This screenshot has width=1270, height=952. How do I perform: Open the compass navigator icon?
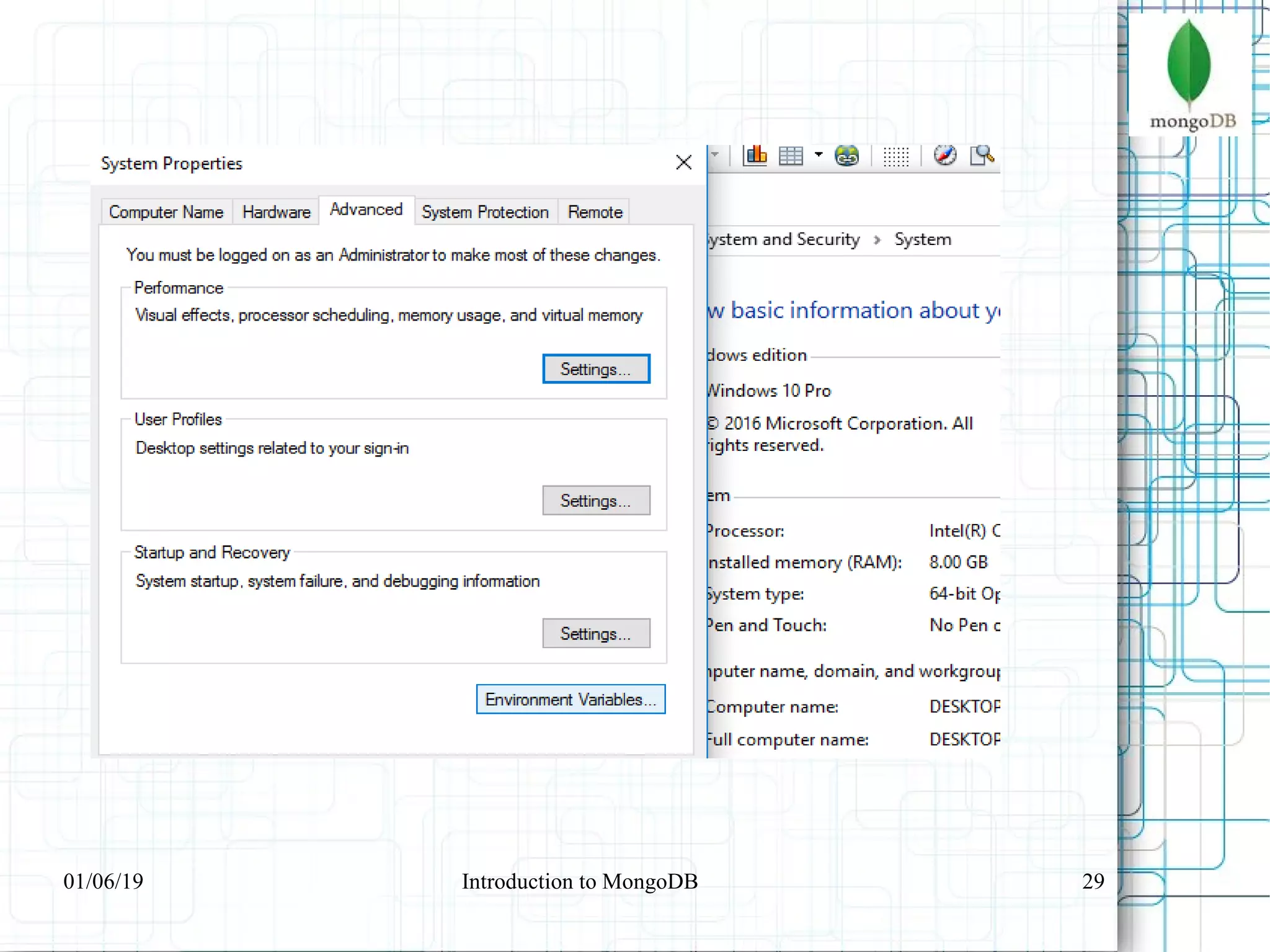(944, 155)
